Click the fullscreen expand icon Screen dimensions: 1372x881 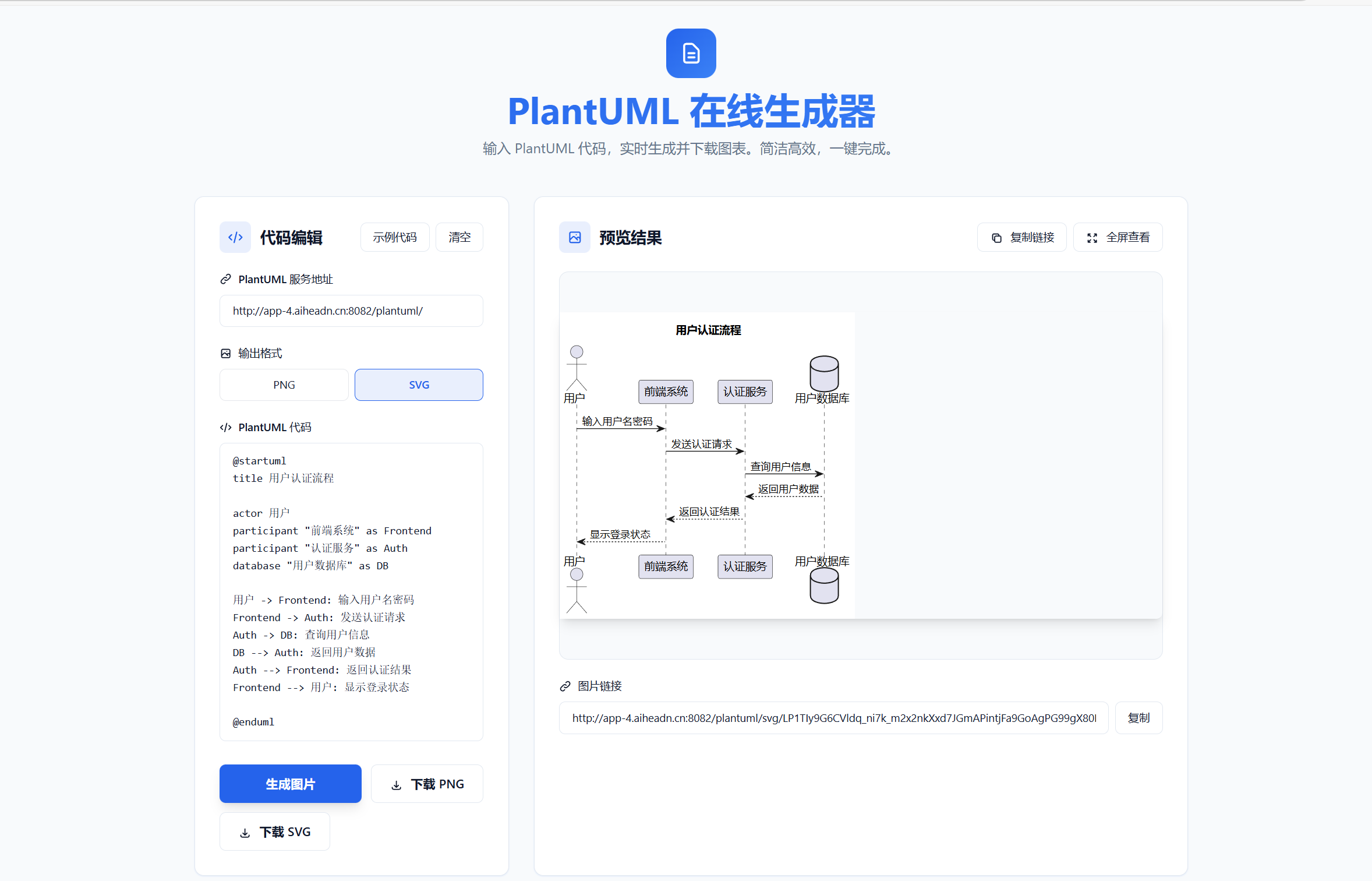[1092, 238]
